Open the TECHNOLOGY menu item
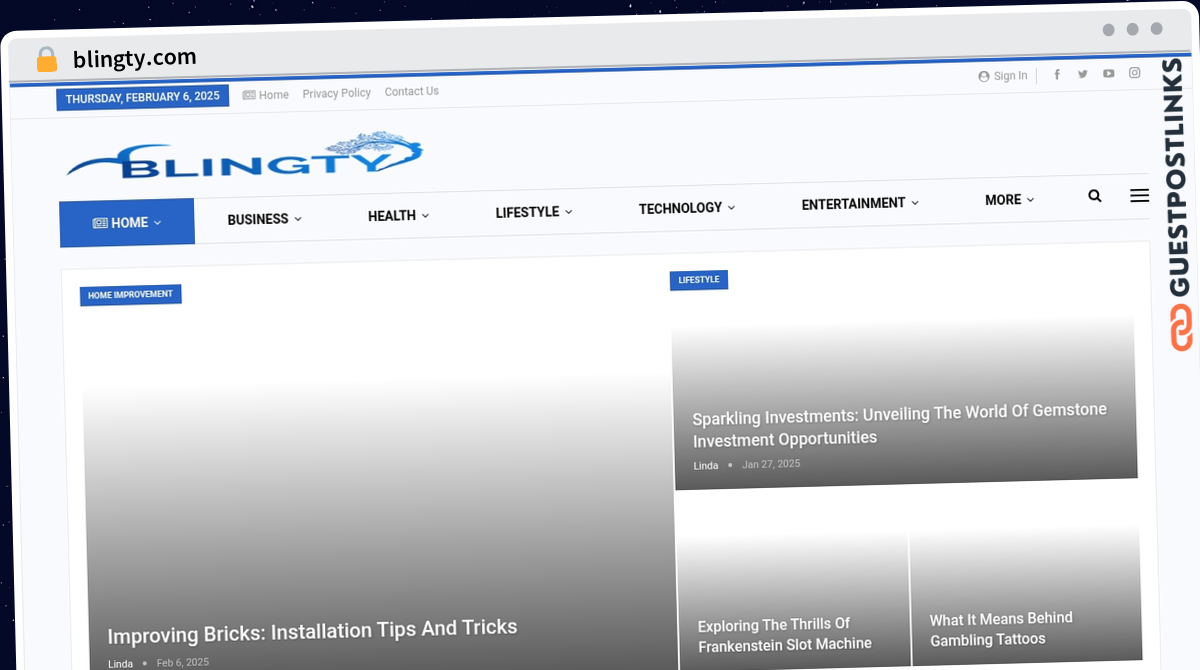The width and height of the screenshot is (1200, 670). coord(687,208)
